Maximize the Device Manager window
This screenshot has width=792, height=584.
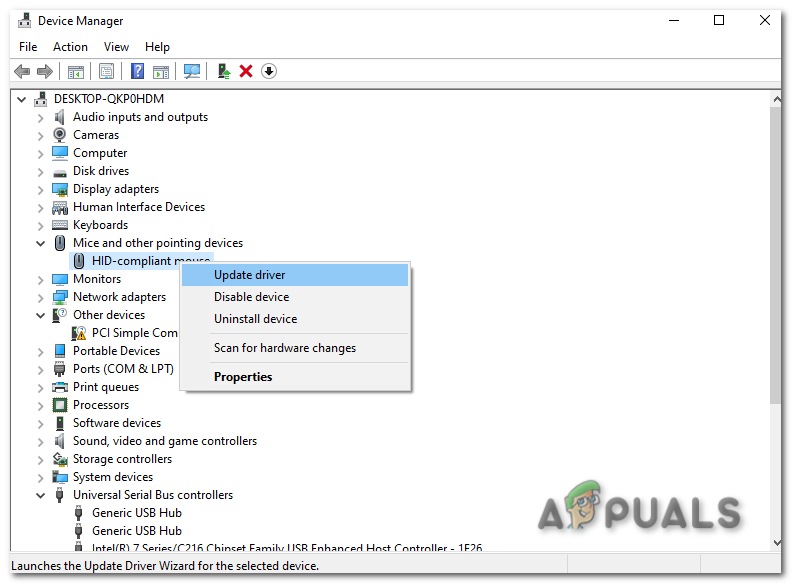[719, 20]
